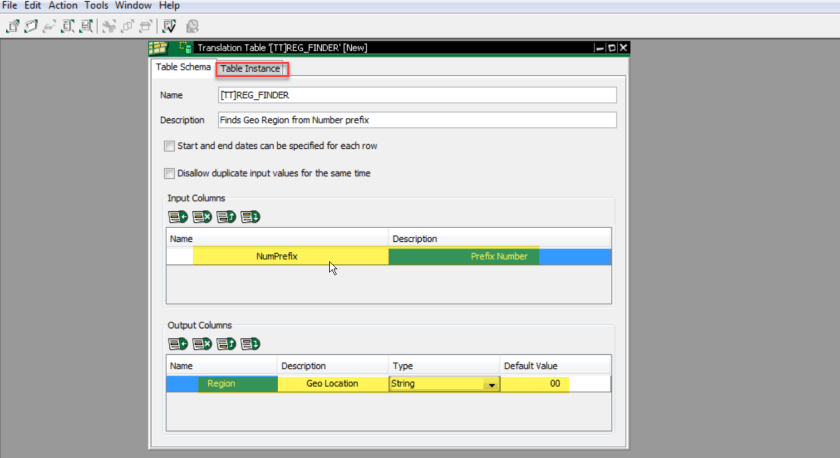Enable start and end dates per row
This screenshot has width=840, height=458.
click(x=169, y=146)
